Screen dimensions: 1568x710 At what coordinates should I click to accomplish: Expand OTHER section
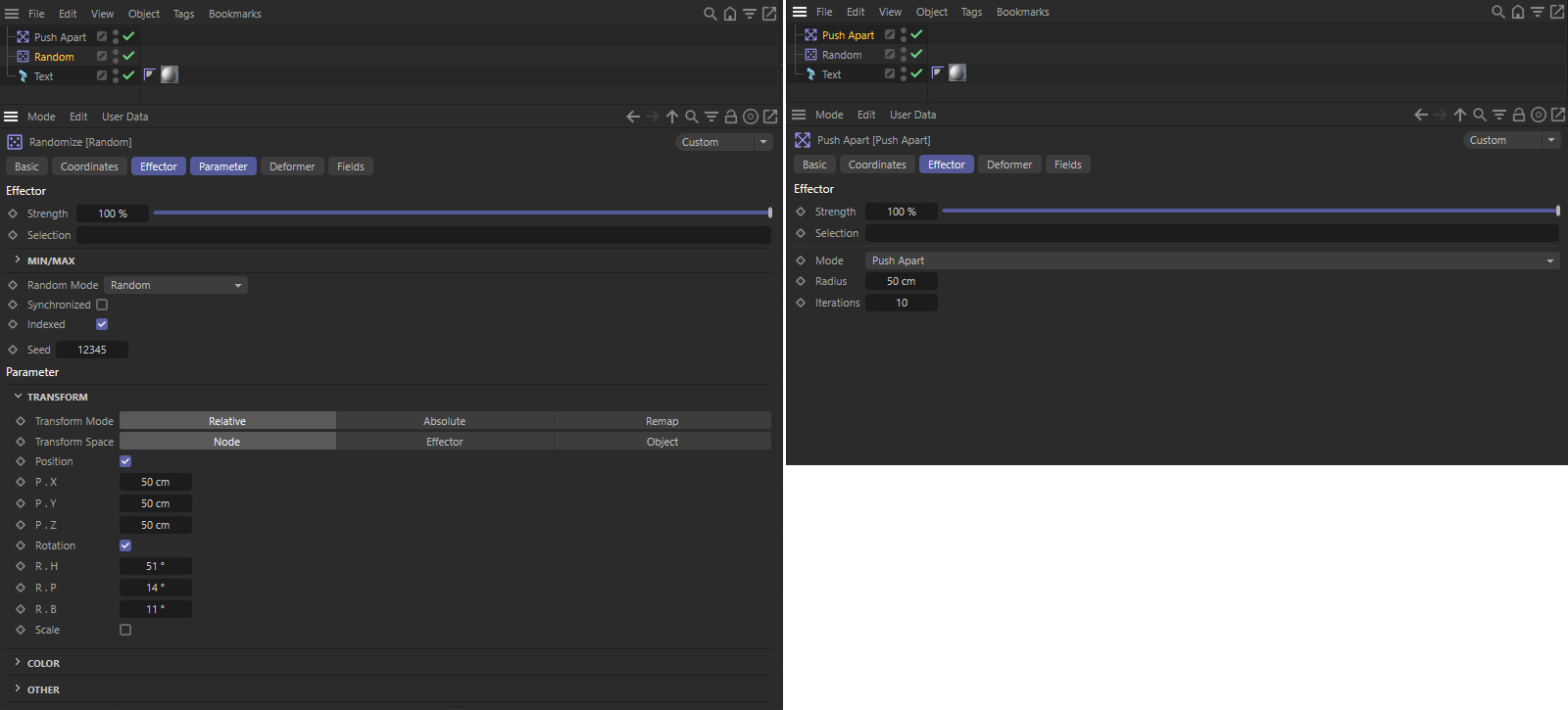(x=18, y=689)
